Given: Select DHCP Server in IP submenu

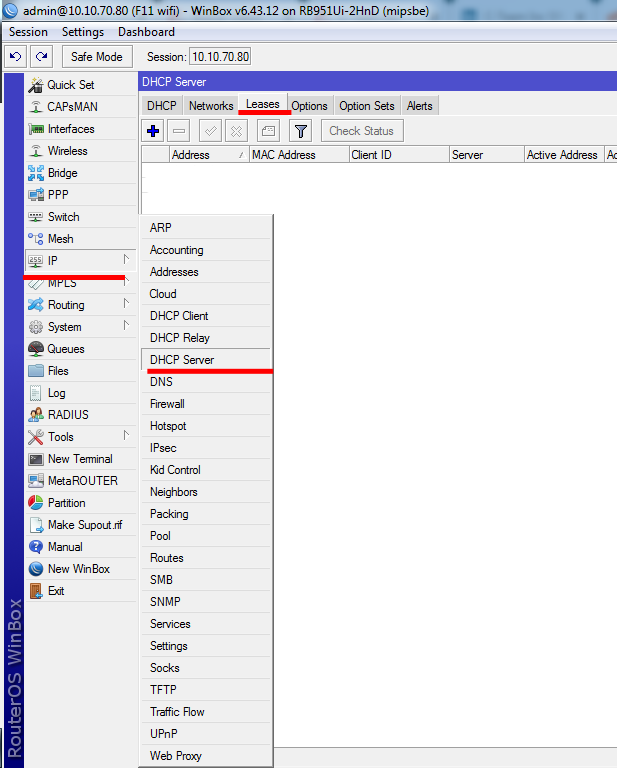Looking at the screenshot, I should click(x=206, y=360).
